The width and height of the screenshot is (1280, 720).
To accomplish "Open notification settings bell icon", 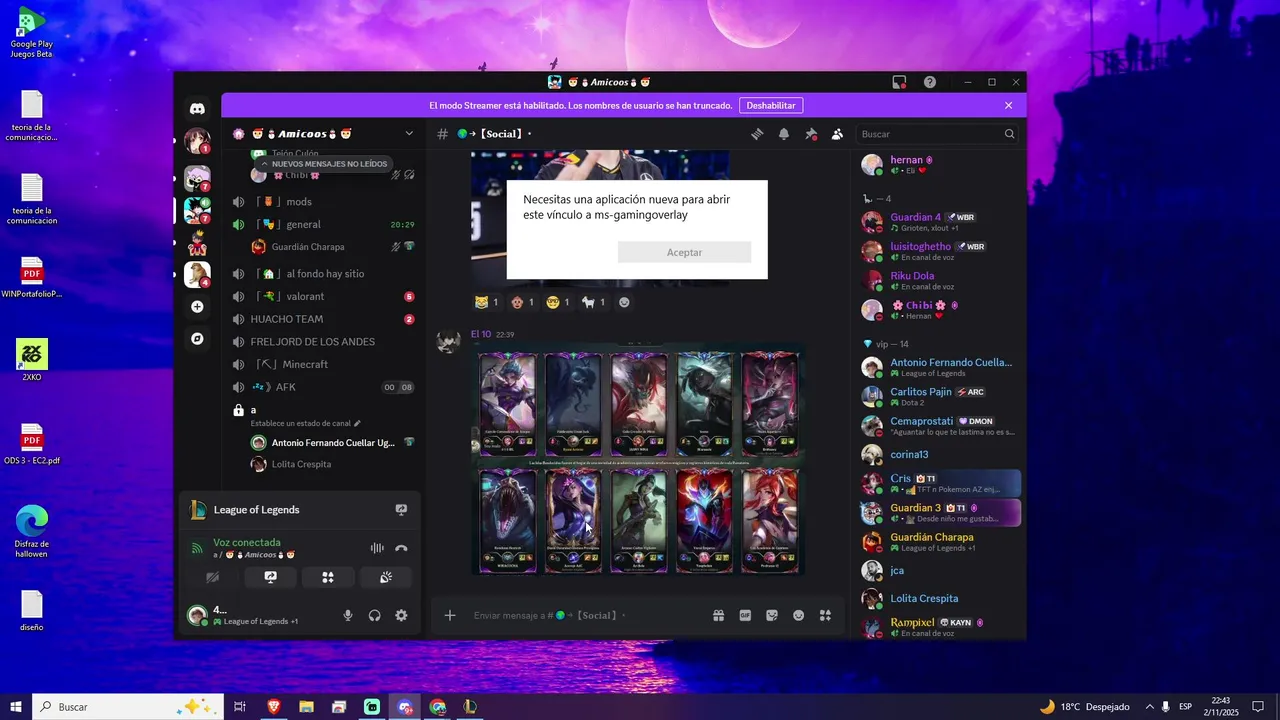I will click(x=784, y=134).
